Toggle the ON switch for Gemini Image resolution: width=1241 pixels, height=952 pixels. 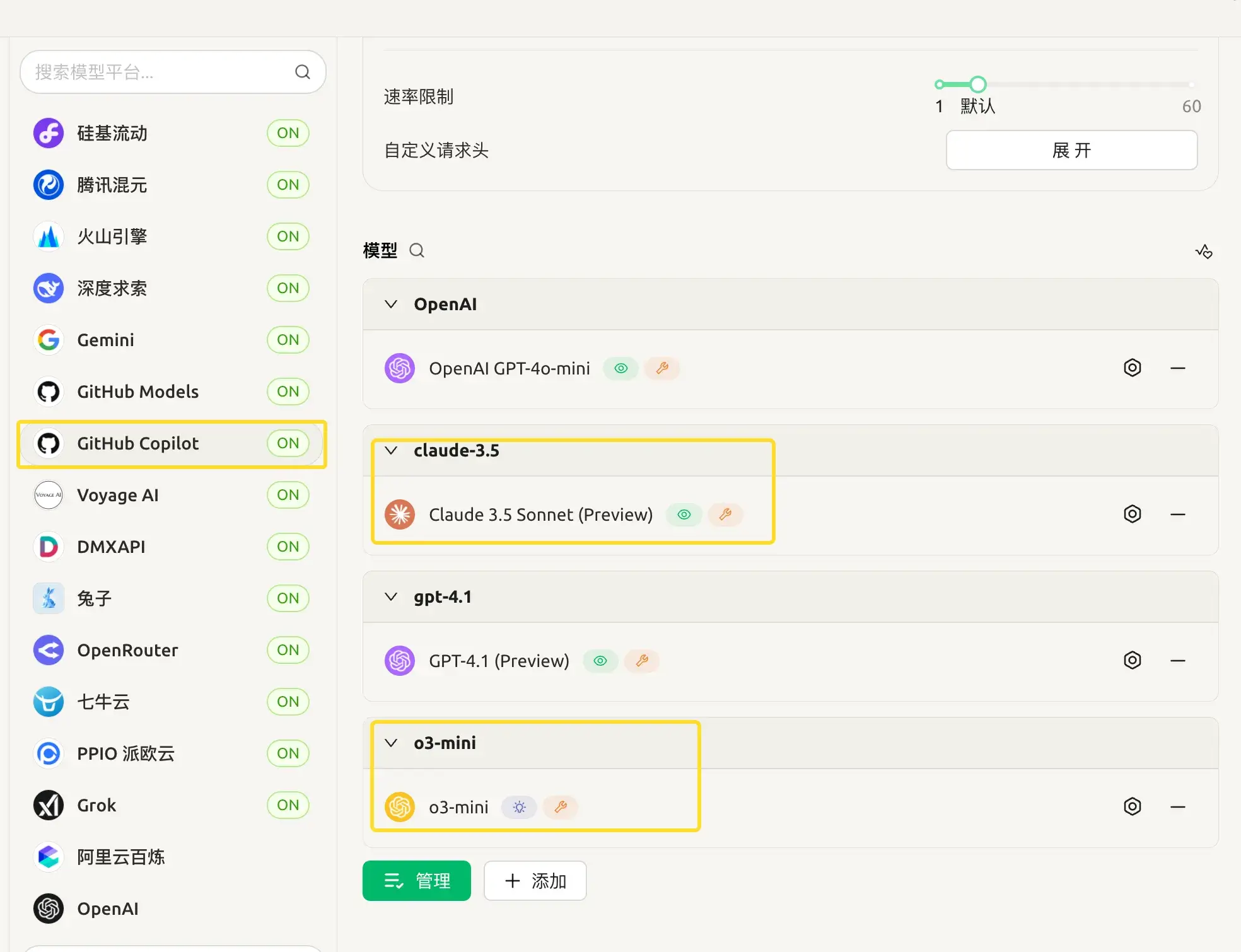point(288,340)
